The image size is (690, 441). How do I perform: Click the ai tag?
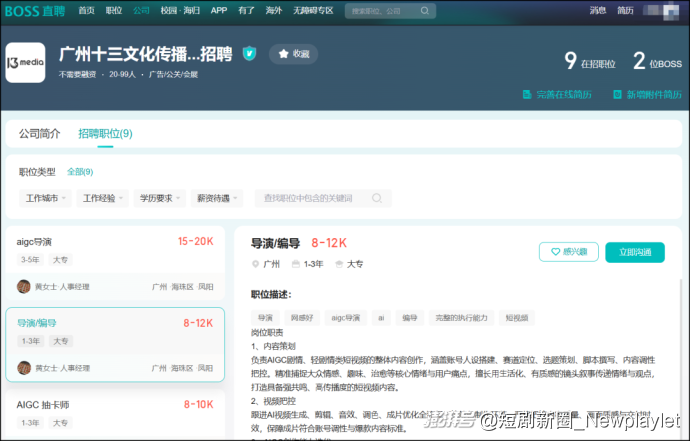click(x=381, y=318)
